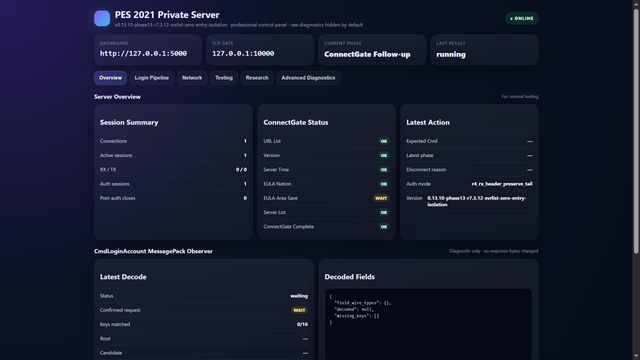Click the TCP gate address 127.0.0.1:10000
Image resolution: width=640 pixels, height=360 pixels.
pyautogui.click(x=243, y=53)
